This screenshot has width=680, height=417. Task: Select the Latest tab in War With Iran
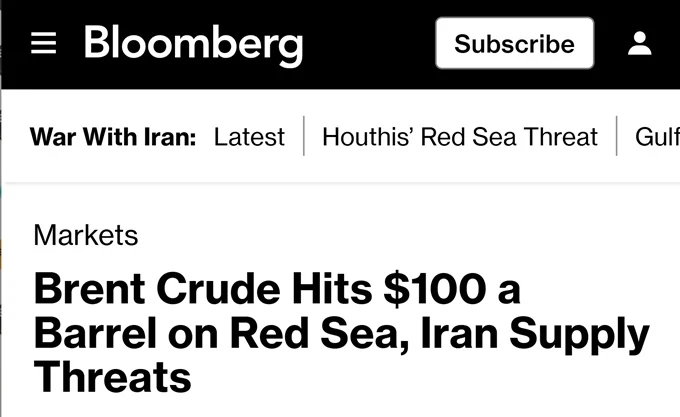[249, 137]
